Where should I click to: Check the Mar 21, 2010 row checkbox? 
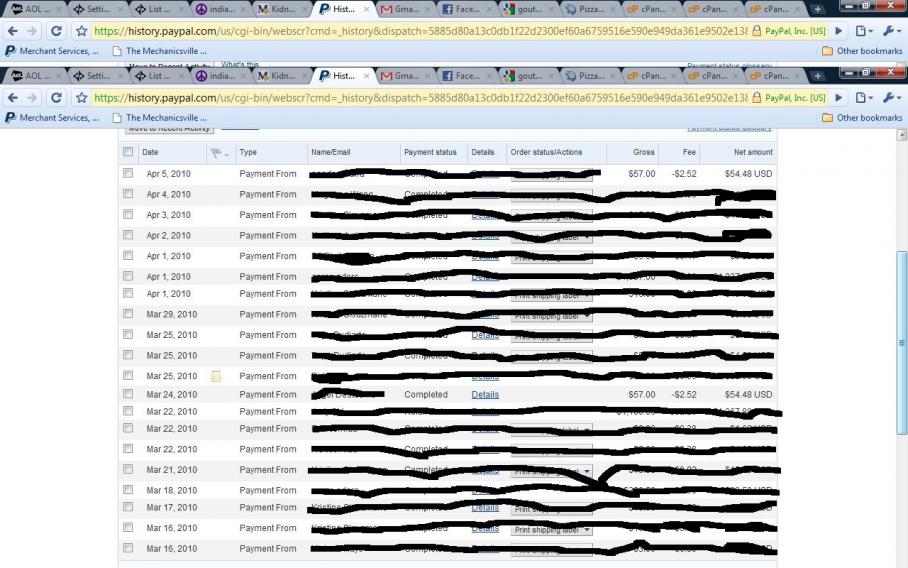(x=128, y=469)
